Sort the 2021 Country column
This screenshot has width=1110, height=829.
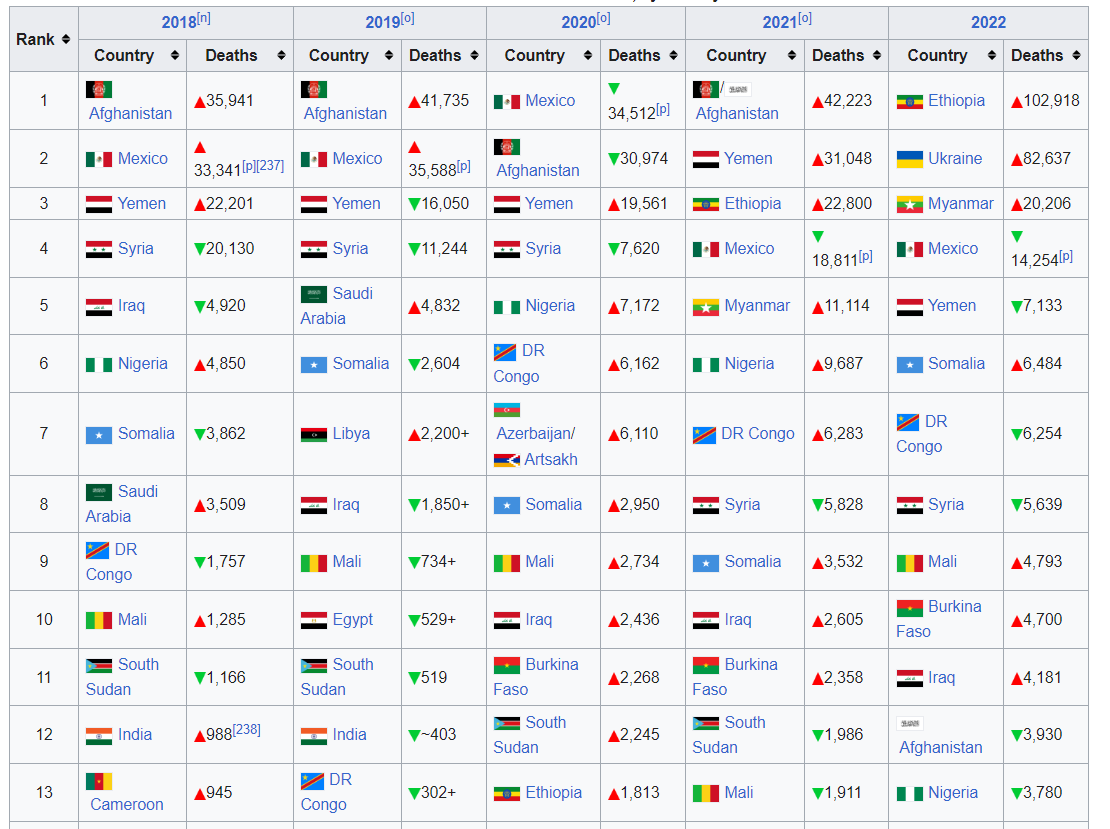(x=791, y=55)
